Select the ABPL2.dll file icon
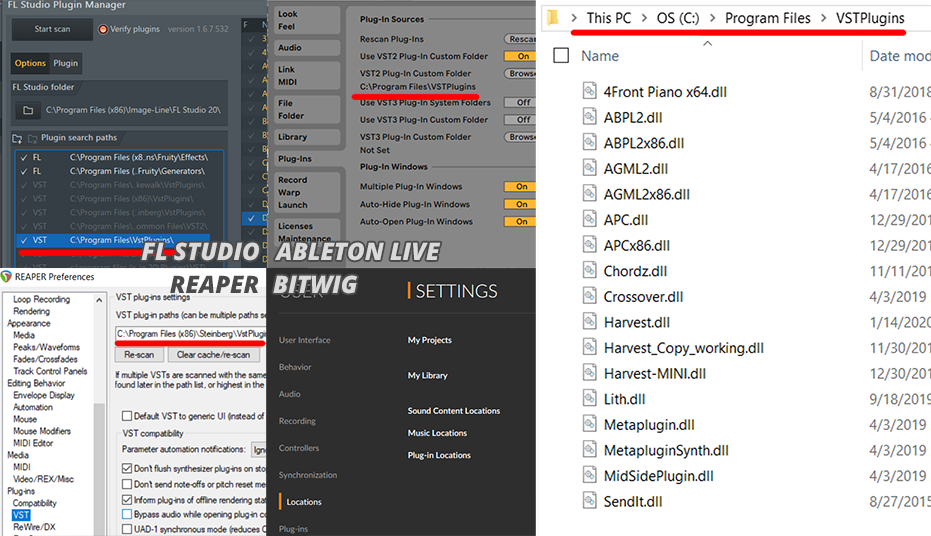 [589, 116]
